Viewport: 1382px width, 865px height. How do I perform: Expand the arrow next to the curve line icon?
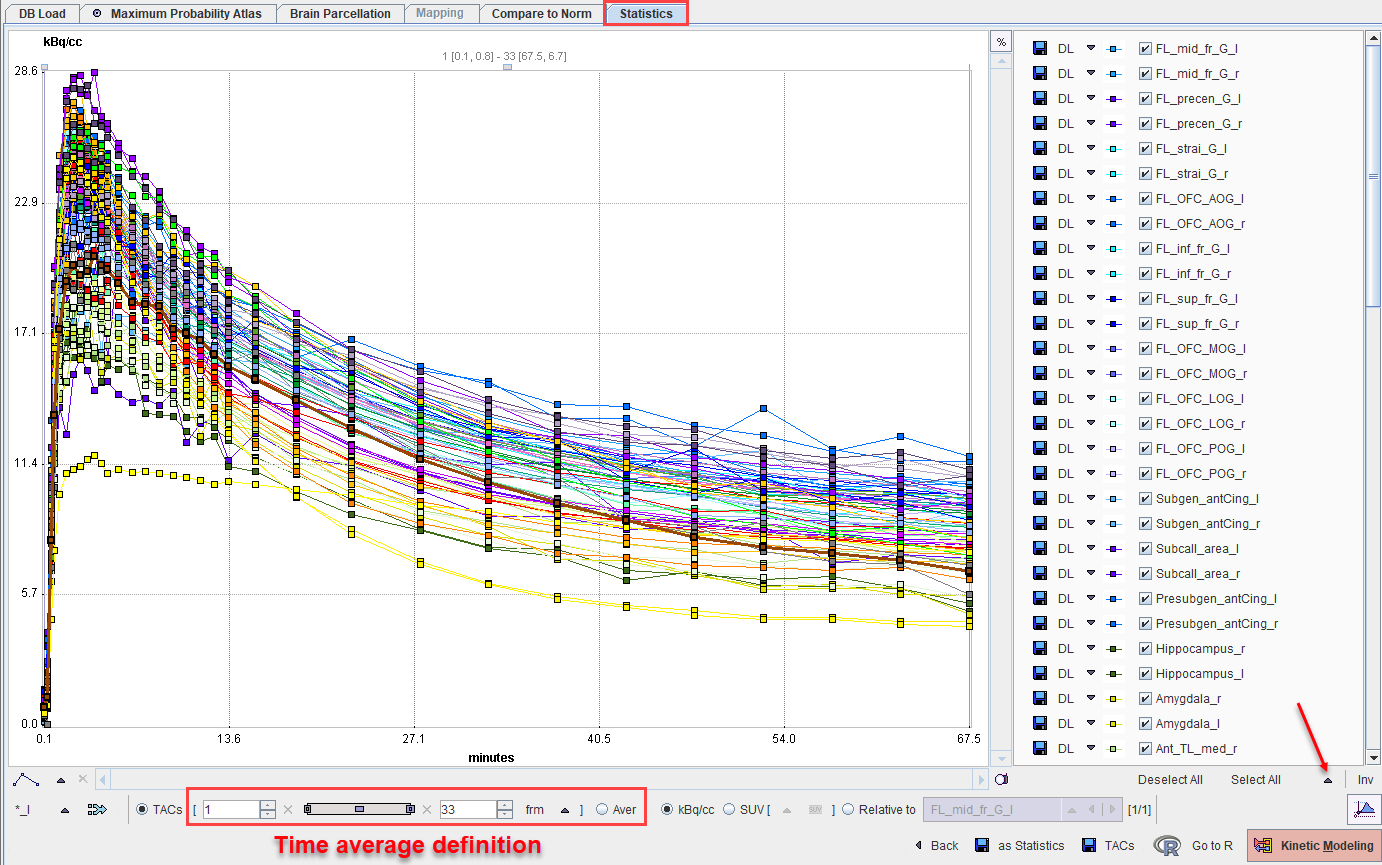point(61,780)
